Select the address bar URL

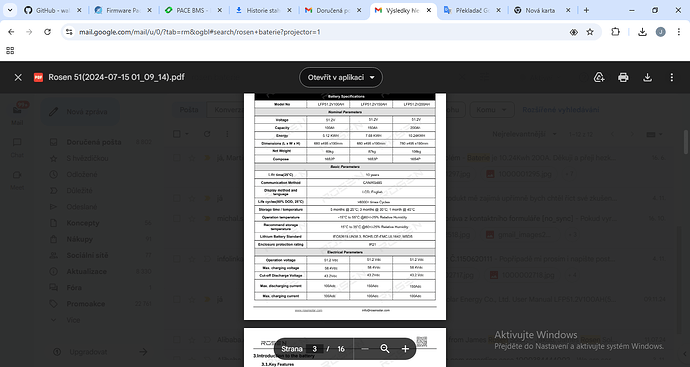click(200, 32)
